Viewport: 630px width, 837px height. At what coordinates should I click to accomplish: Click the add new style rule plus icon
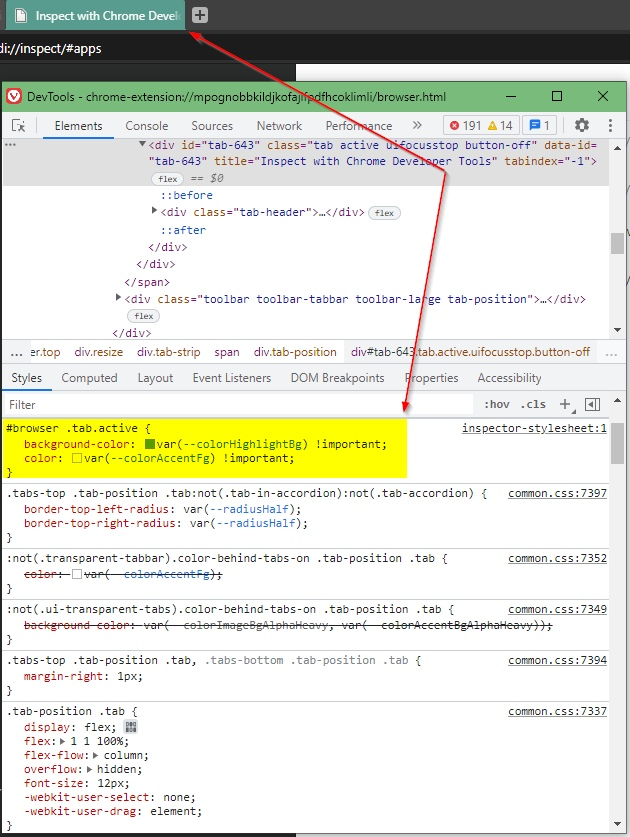point(565,404)
